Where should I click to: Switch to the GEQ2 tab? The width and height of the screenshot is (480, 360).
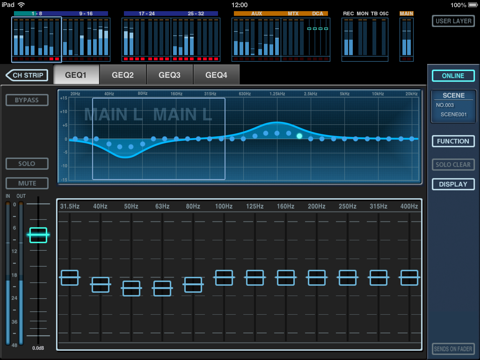[123, 75]
